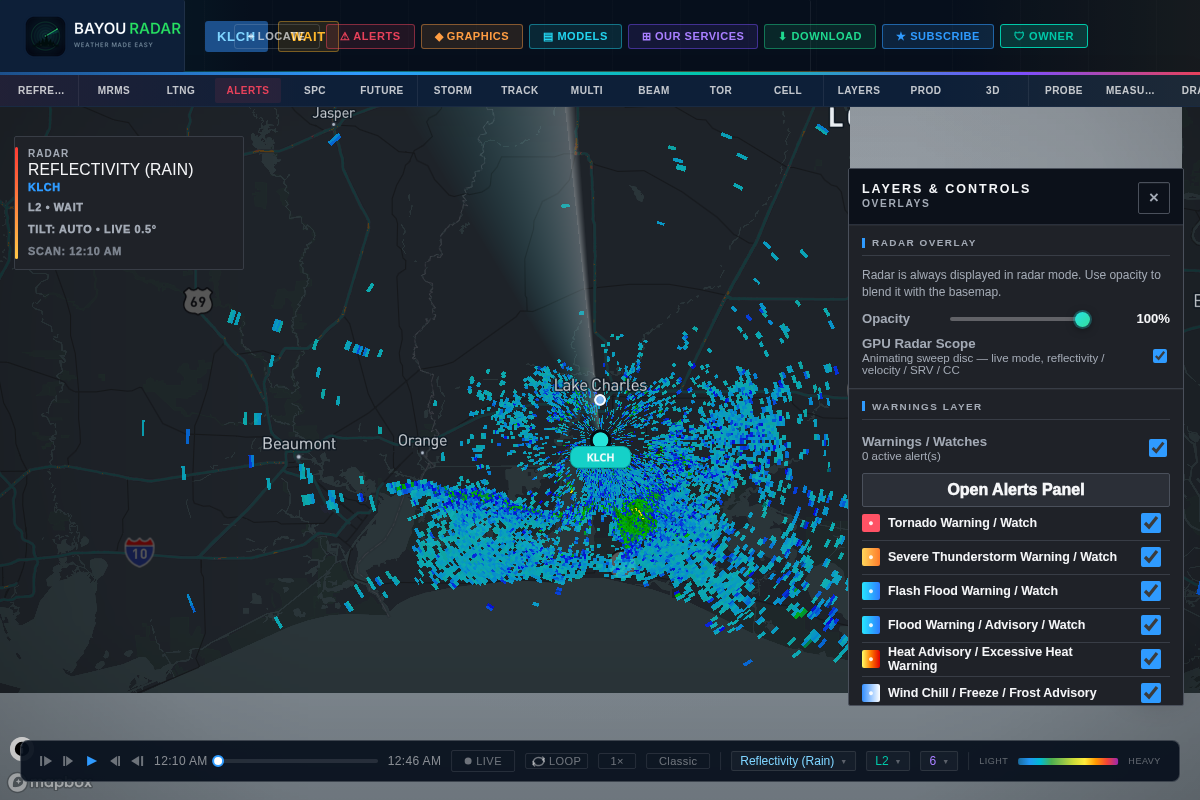The height and width of the screenshot is (800, 1200).
Task: Open the frame count 6 dropdown
Action: [939, 761]
